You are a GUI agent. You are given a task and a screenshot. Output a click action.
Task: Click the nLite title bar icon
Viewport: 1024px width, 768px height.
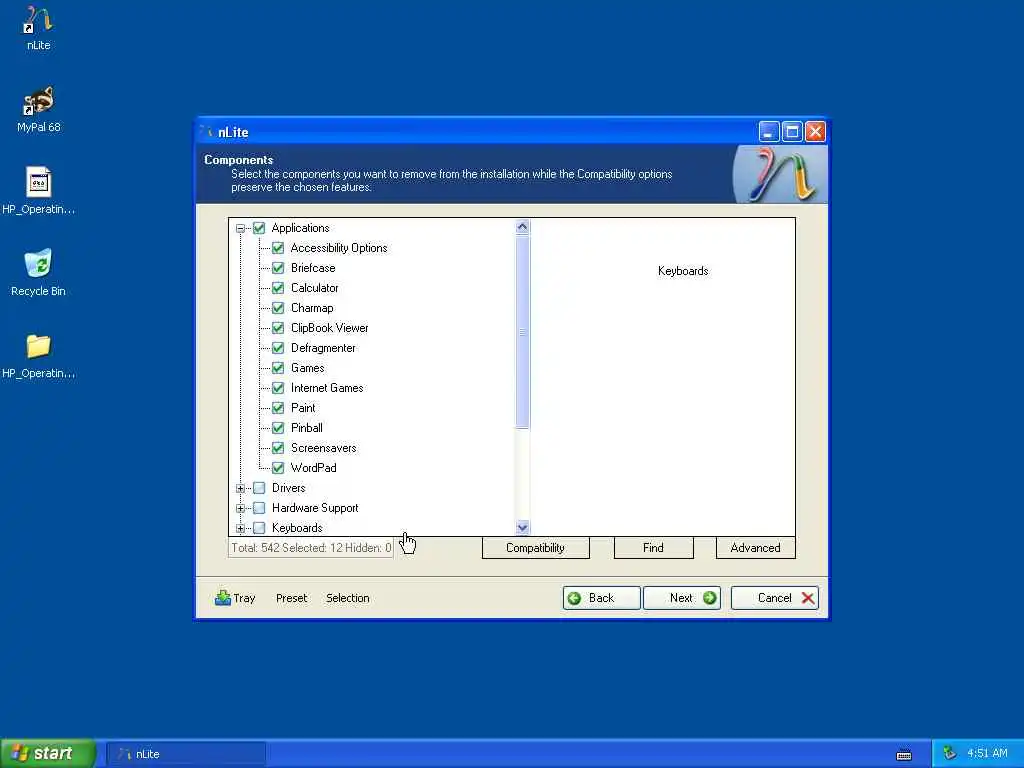[206, 132]
